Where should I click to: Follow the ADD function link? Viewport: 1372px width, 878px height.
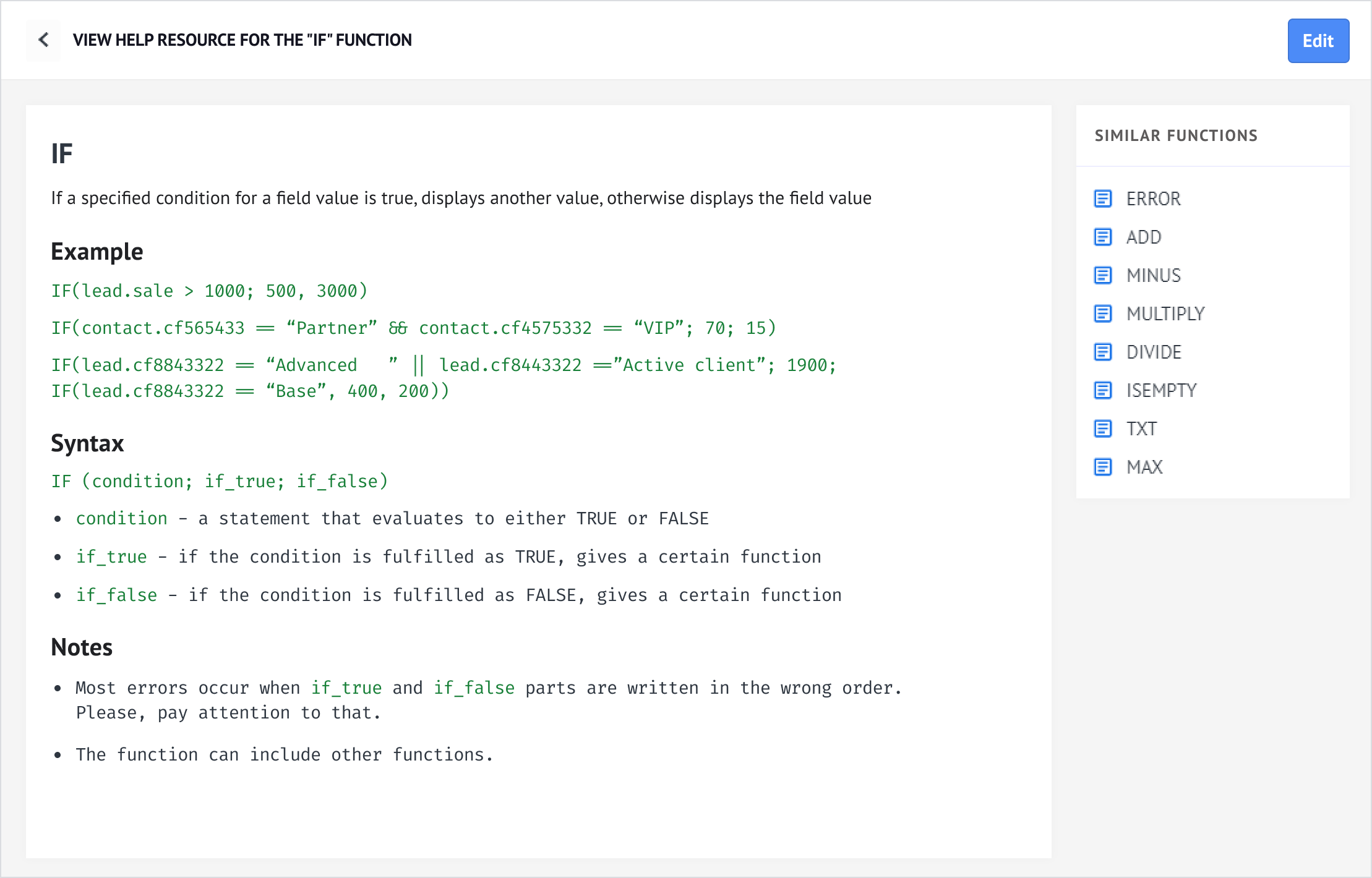pyautogui.click(x=1144, y=237)
